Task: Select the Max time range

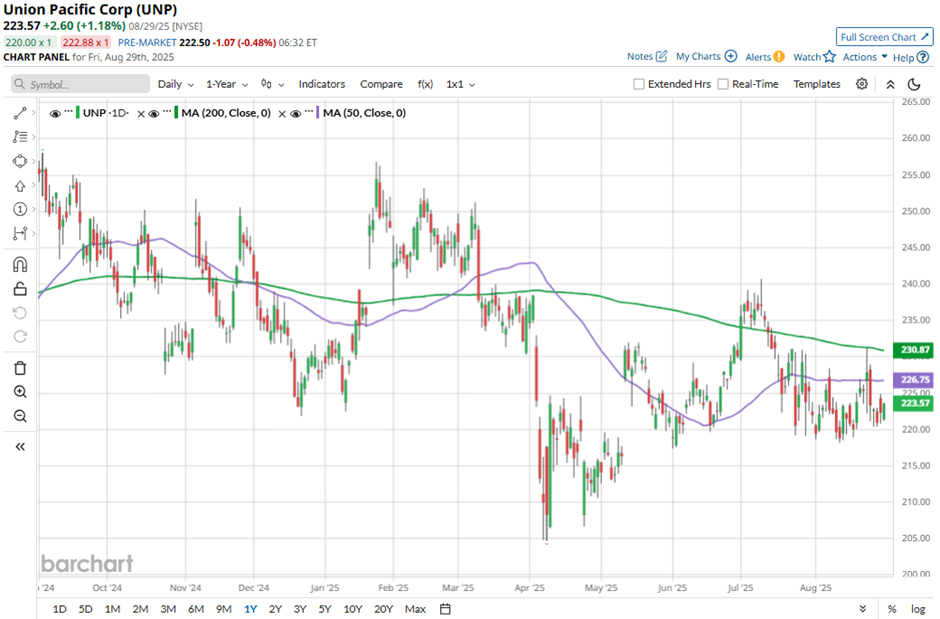Action: (x=415, y=609)
